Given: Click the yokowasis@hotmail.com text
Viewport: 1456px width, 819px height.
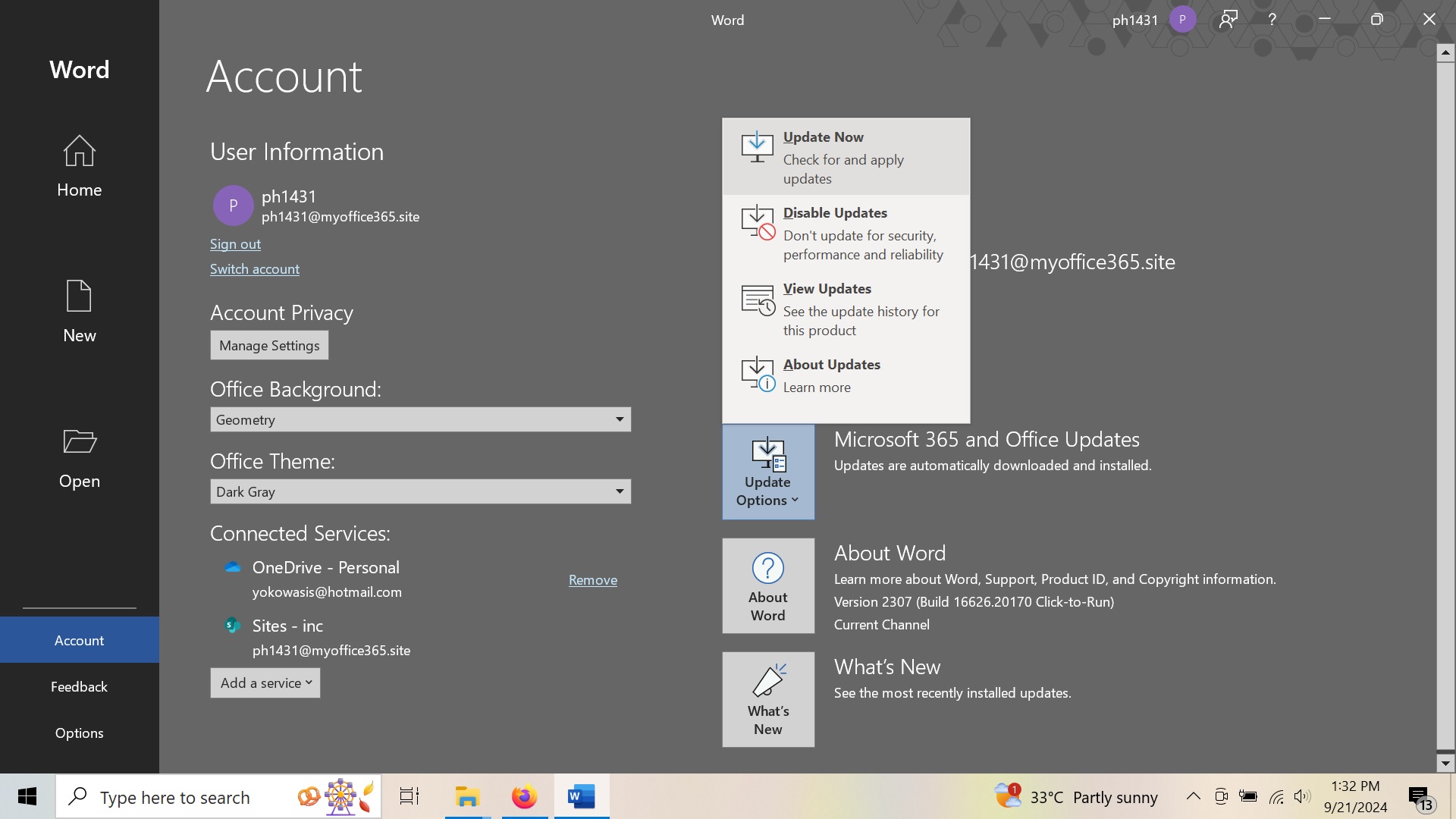Looking at the screenshot, I should 327,591.
